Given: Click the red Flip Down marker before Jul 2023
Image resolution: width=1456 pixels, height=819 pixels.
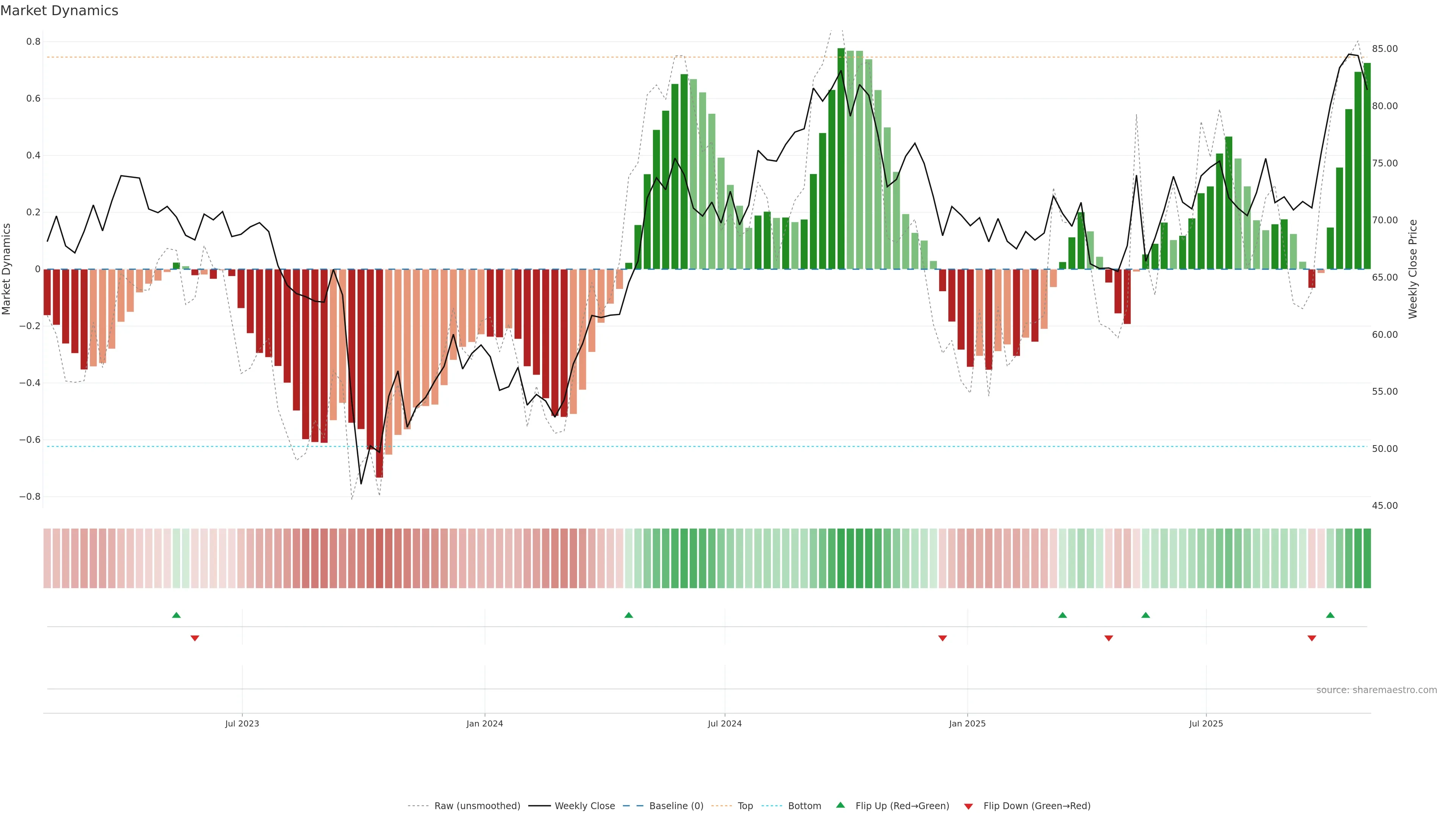Looking at the screenshot, I should coord(195,638).
